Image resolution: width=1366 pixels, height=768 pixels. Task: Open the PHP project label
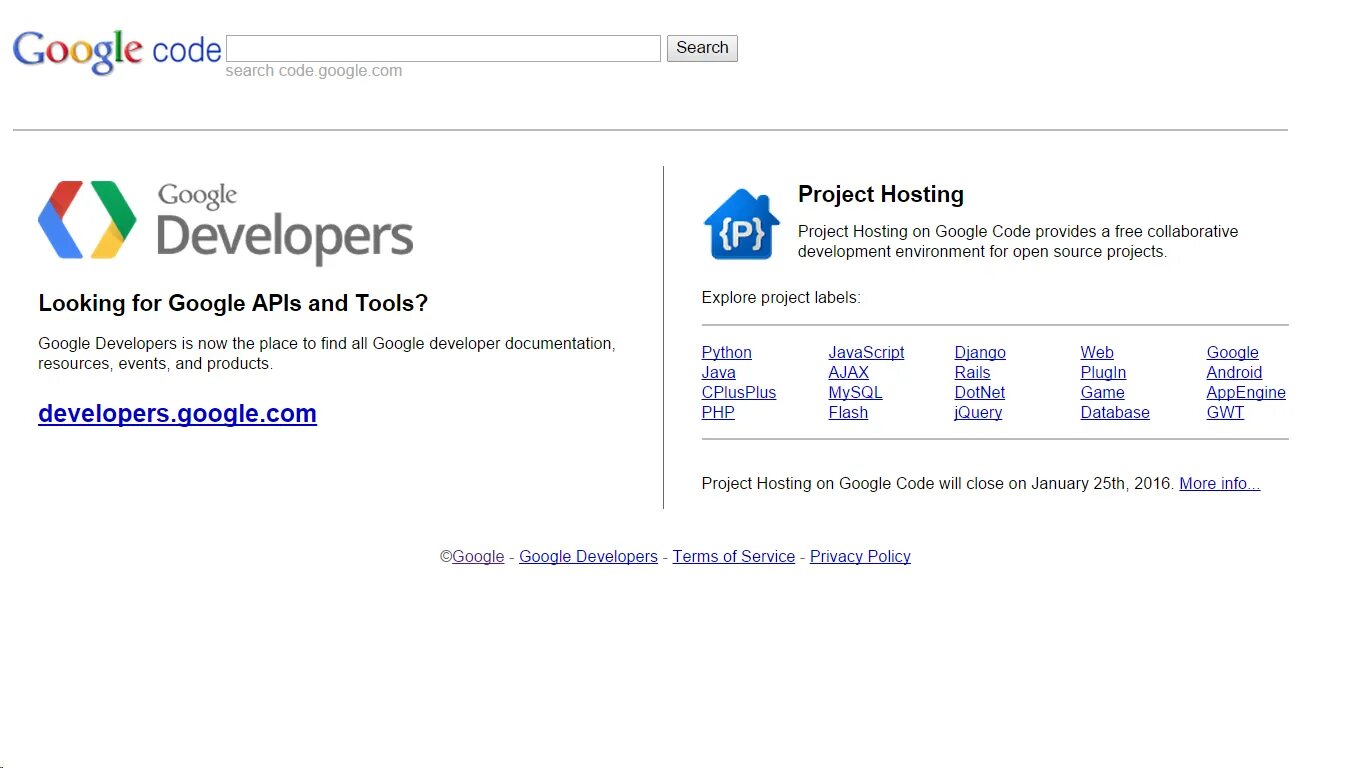point(718,412)
